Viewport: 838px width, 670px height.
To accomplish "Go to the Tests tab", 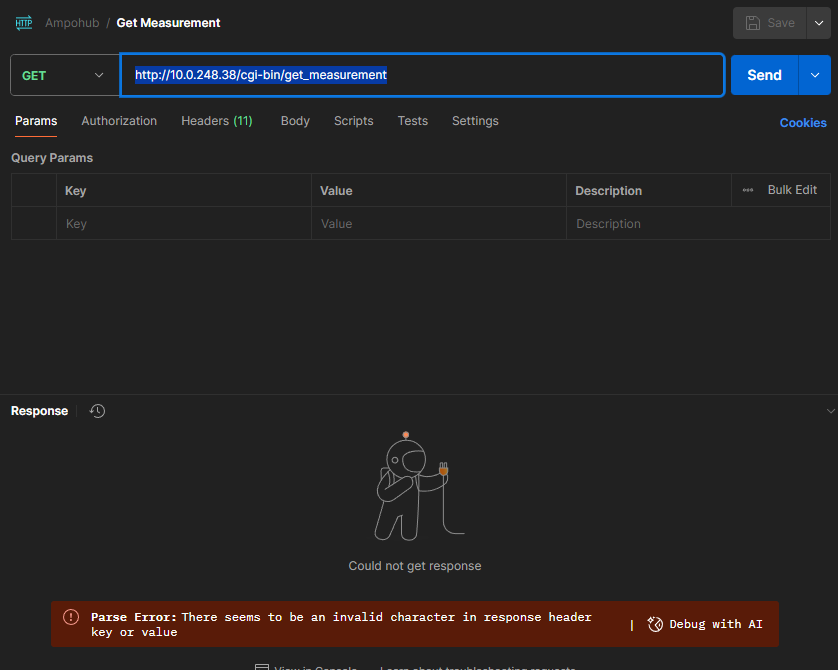I will 412,121.
